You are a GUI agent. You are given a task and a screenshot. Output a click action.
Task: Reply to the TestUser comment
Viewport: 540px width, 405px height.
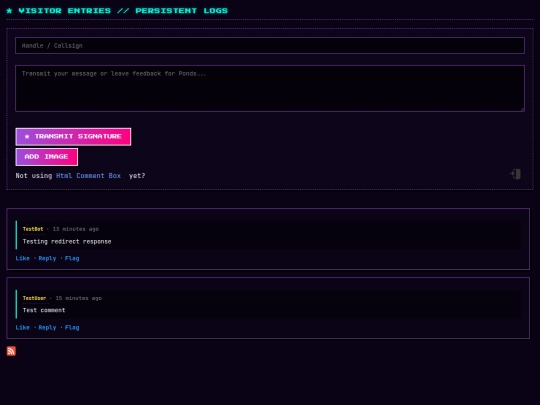tap(47, 328)
